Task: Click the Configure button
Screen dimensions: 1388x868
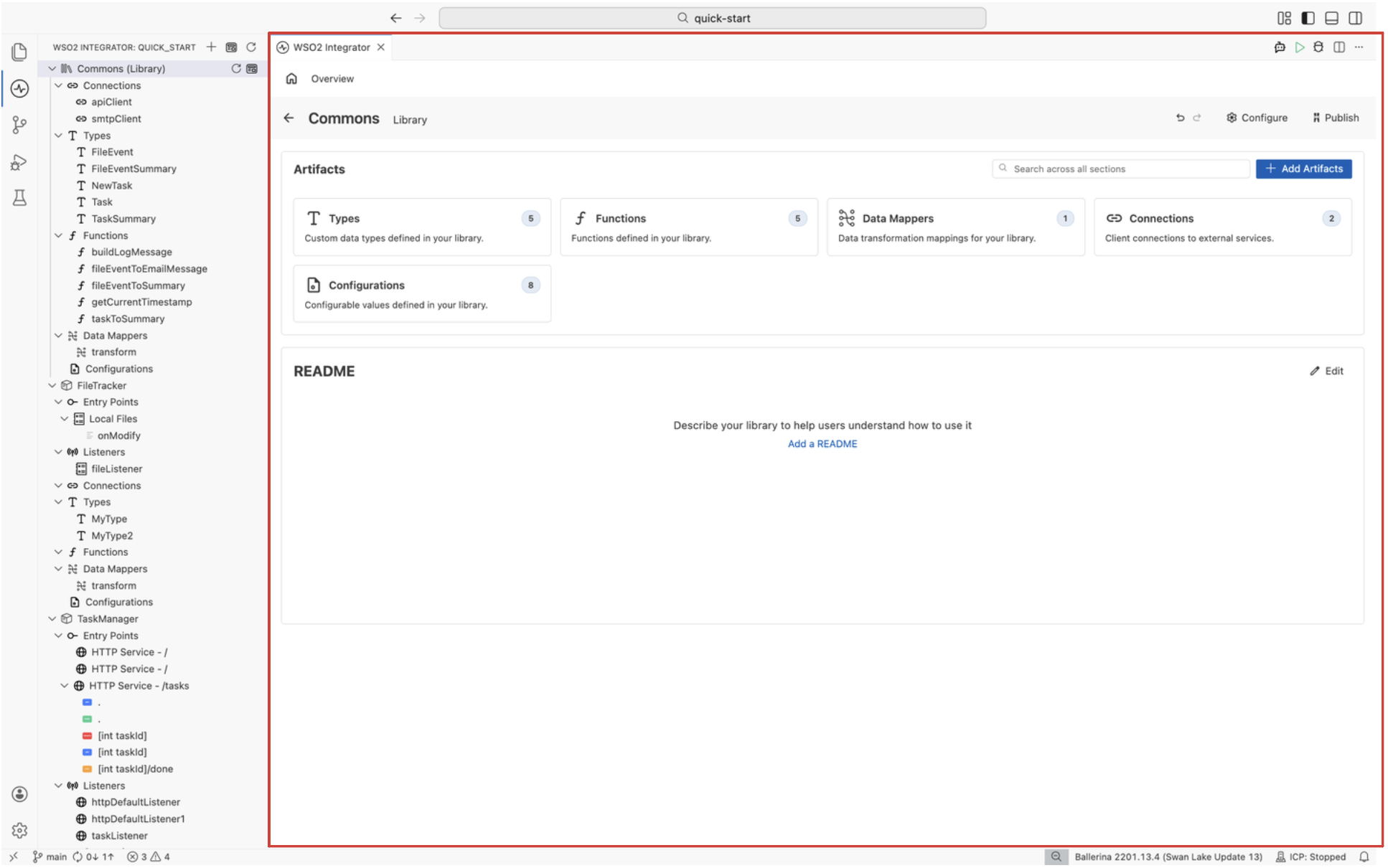Action: [x=1257, y=118]
